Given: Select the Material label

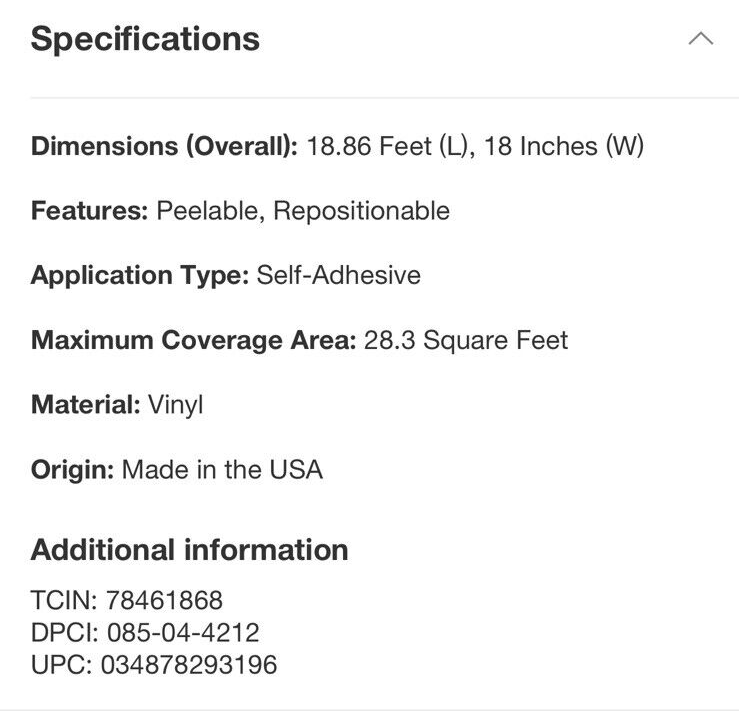Looking at the screenshot, I should 85,404.
